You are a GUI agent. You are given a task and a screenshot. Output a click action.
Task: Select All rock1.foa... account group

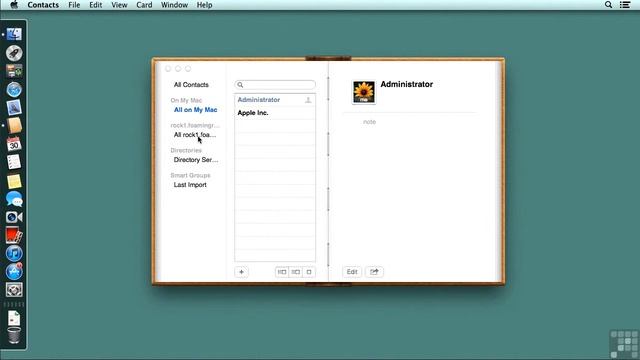pyautogui.click(x=195, y=135)
